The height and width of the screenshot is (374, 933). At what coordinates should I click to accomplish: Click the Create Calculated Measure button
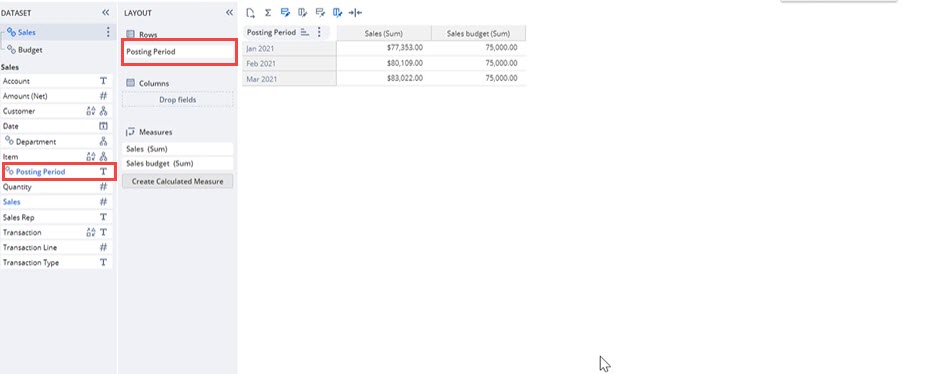point(177,181)
